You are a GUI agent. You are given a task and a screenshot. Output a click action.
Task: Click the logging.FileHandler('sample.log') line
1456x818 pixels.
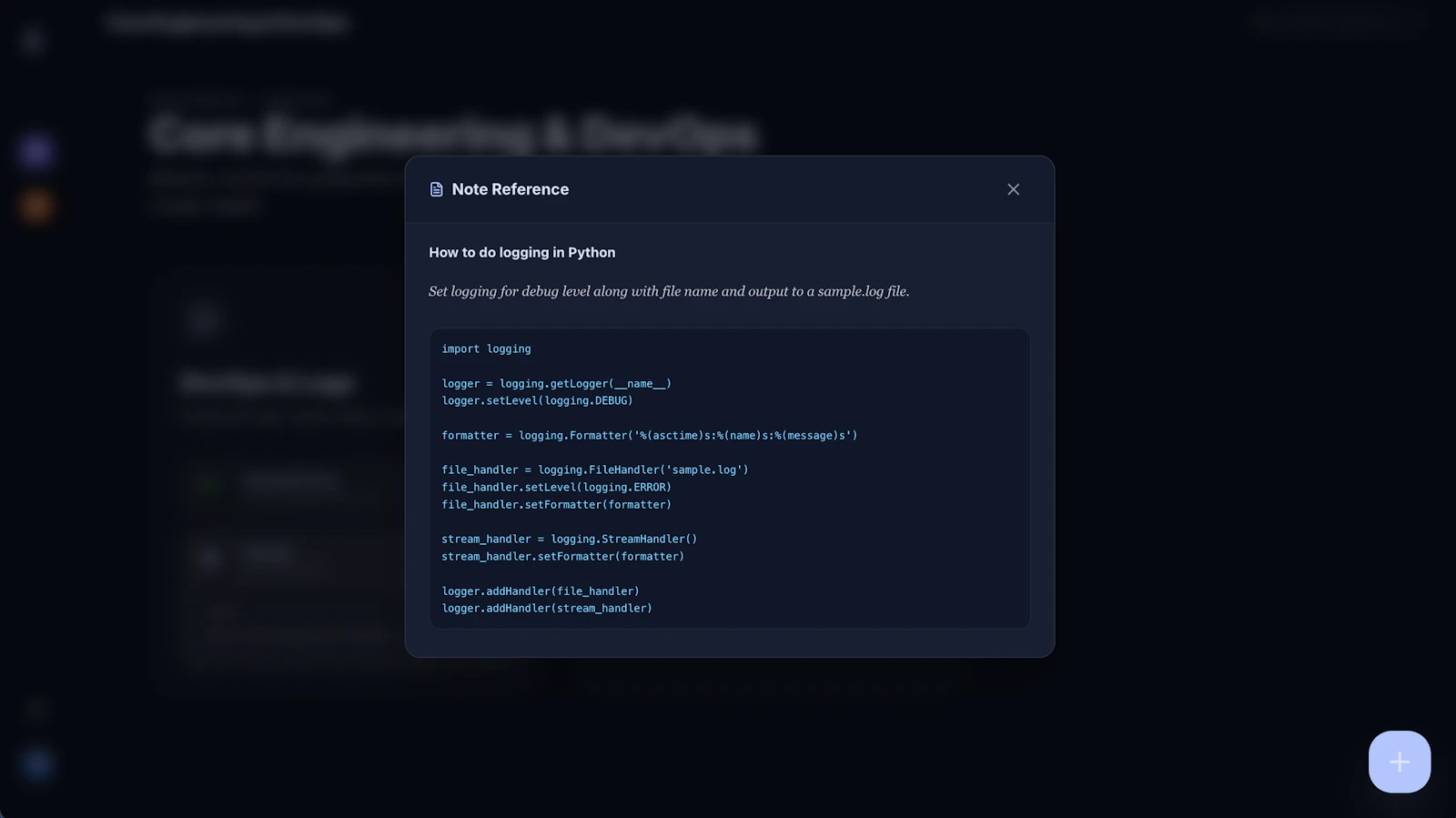[595, 470]
